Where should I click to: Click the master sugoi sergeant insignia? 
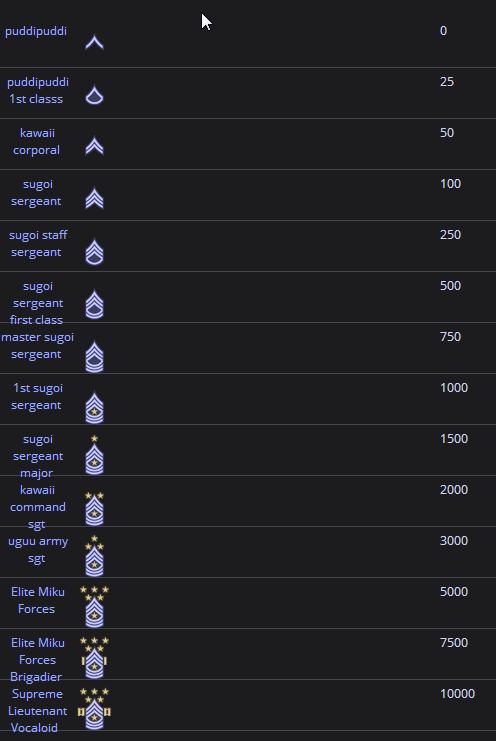pyautogui.click(x=94, y=356)
